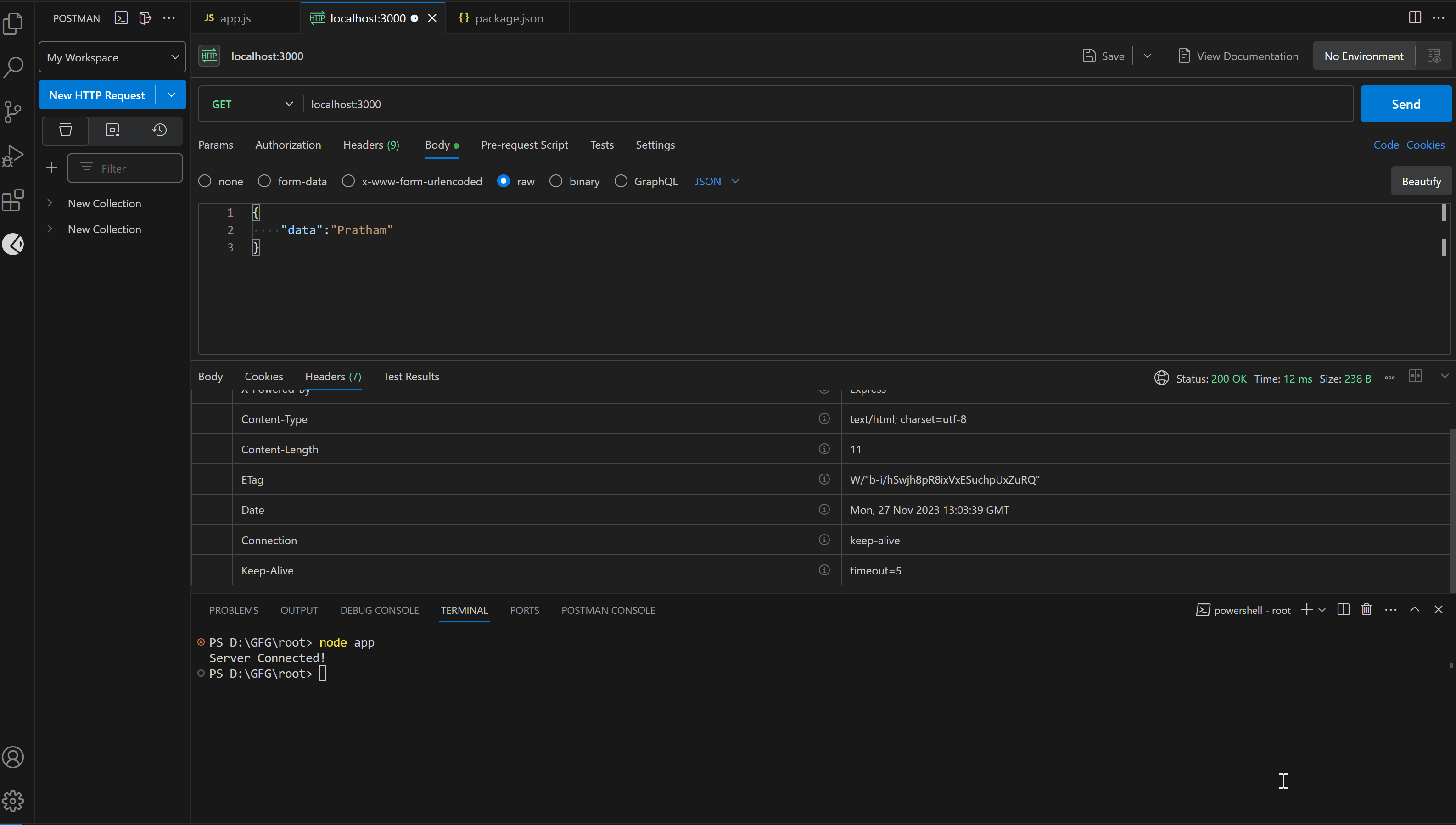The image size is (1456, 825).
Task: Open the Extensions view
Action: 13,200
